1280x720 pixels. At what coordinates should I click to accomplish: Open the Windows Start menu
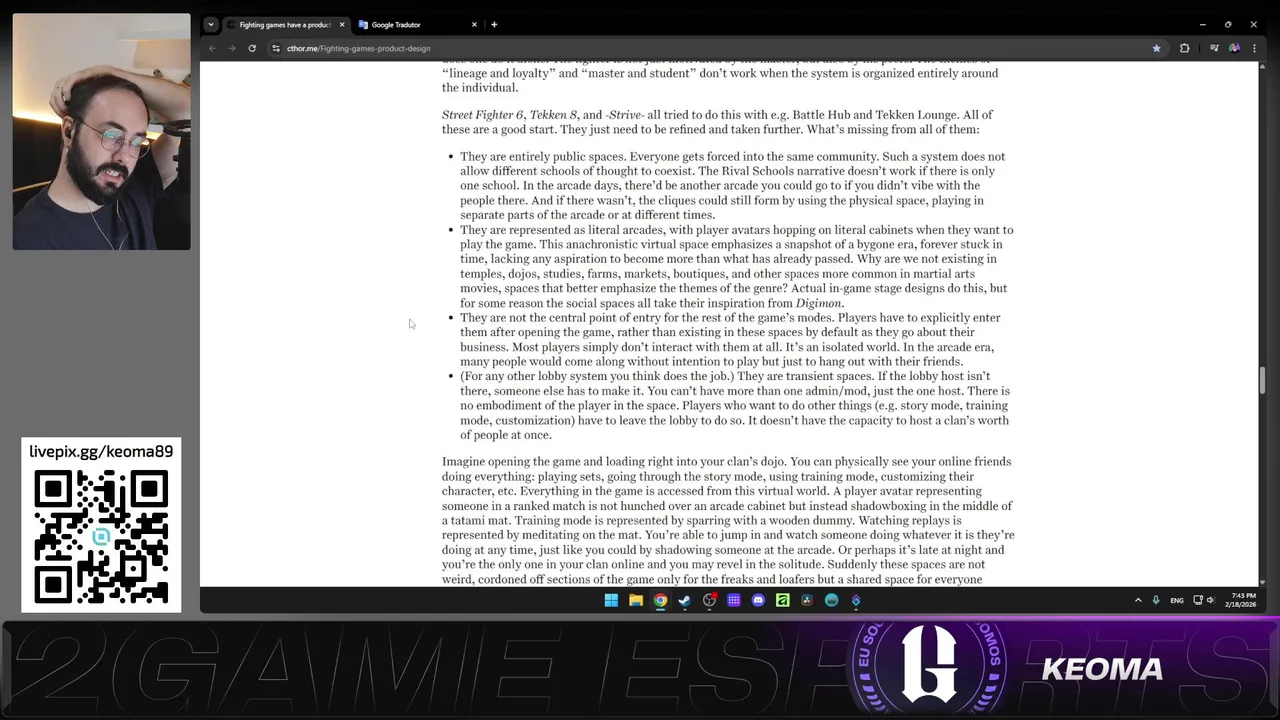click(611, 600)
